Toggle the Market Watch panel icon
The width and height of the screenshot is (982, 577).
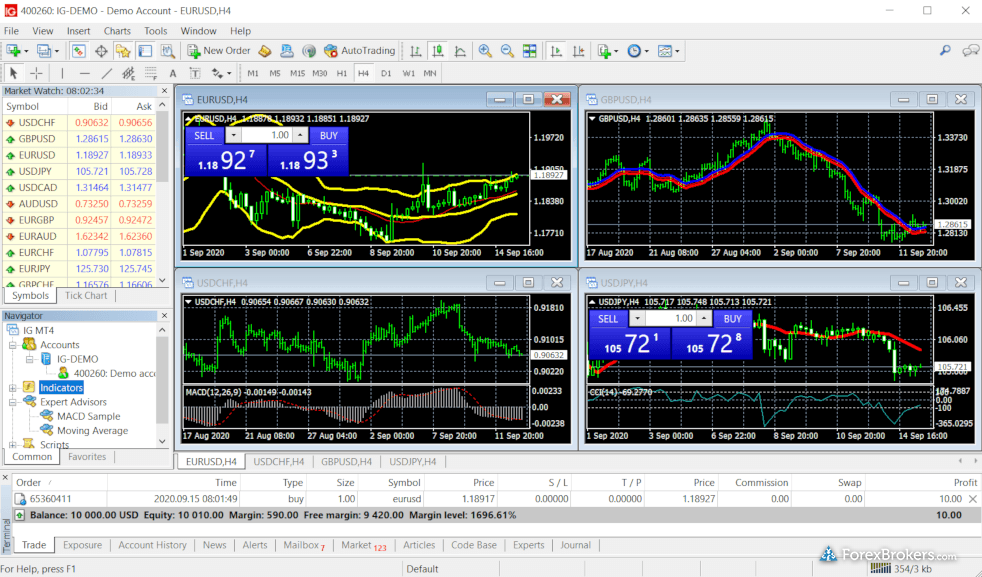click(x=78, y=51)
